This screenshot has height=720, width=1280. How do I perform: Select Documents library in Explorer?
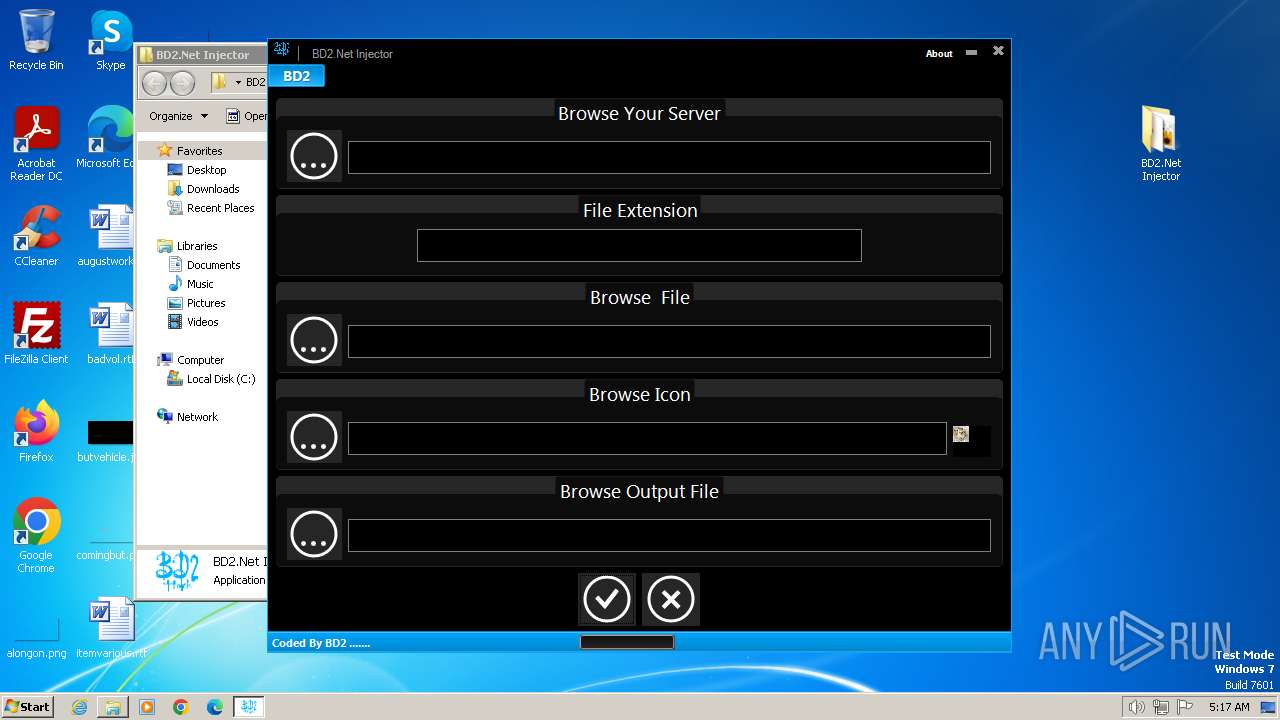click(213, 265)
